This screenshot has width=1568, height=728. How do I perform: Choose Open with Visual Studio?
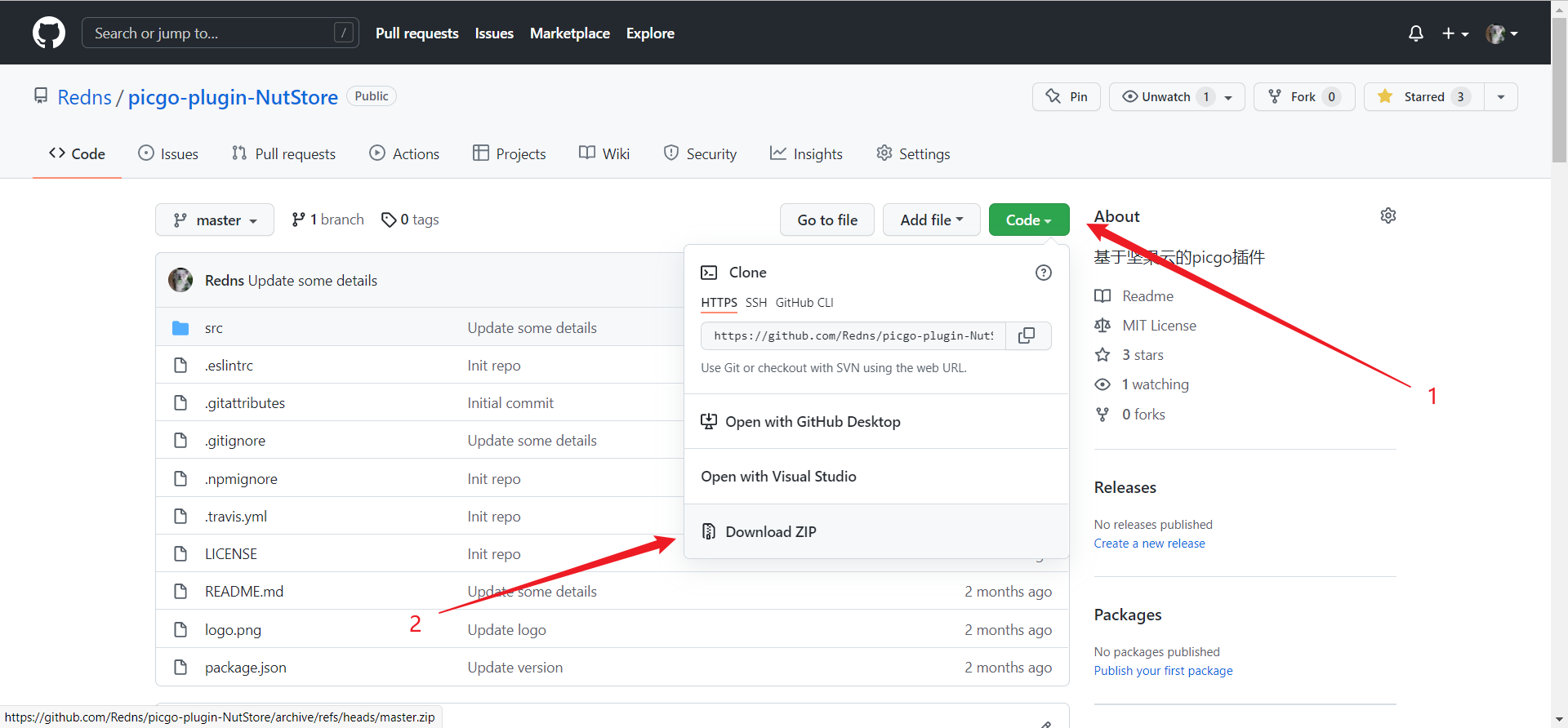876,477
